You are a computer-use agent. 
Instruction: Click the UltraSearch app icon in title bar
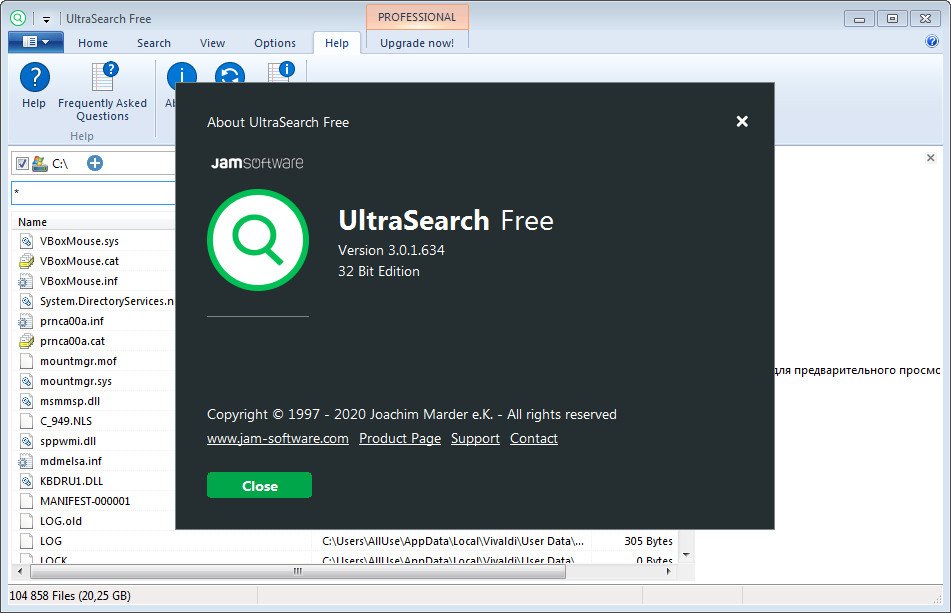point(18,18)
